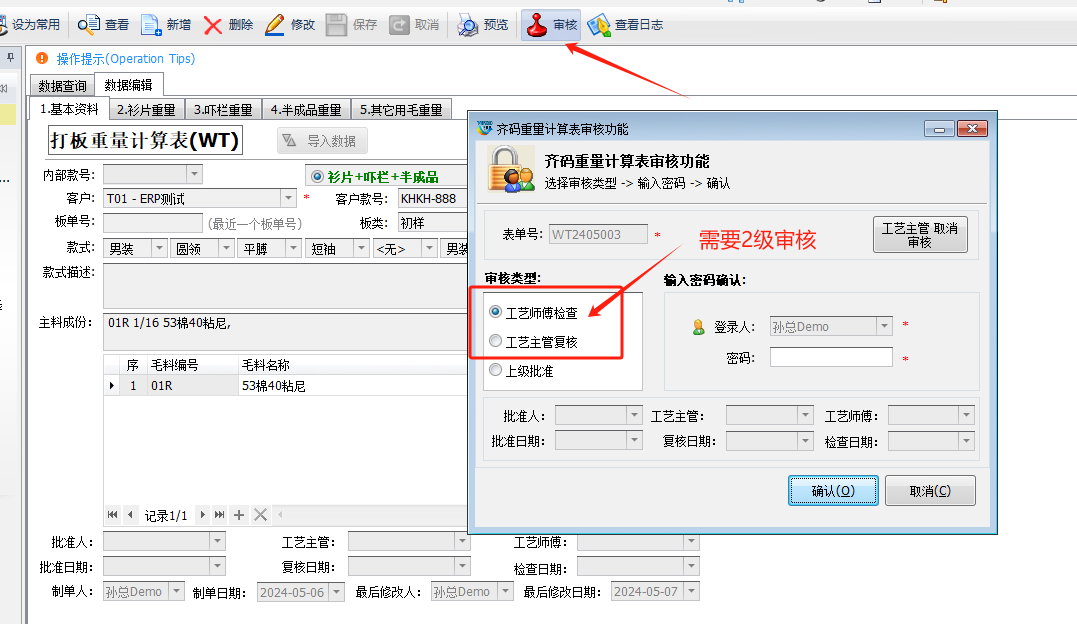Create a record with 新增 toolbar icon

pos(150,25)
